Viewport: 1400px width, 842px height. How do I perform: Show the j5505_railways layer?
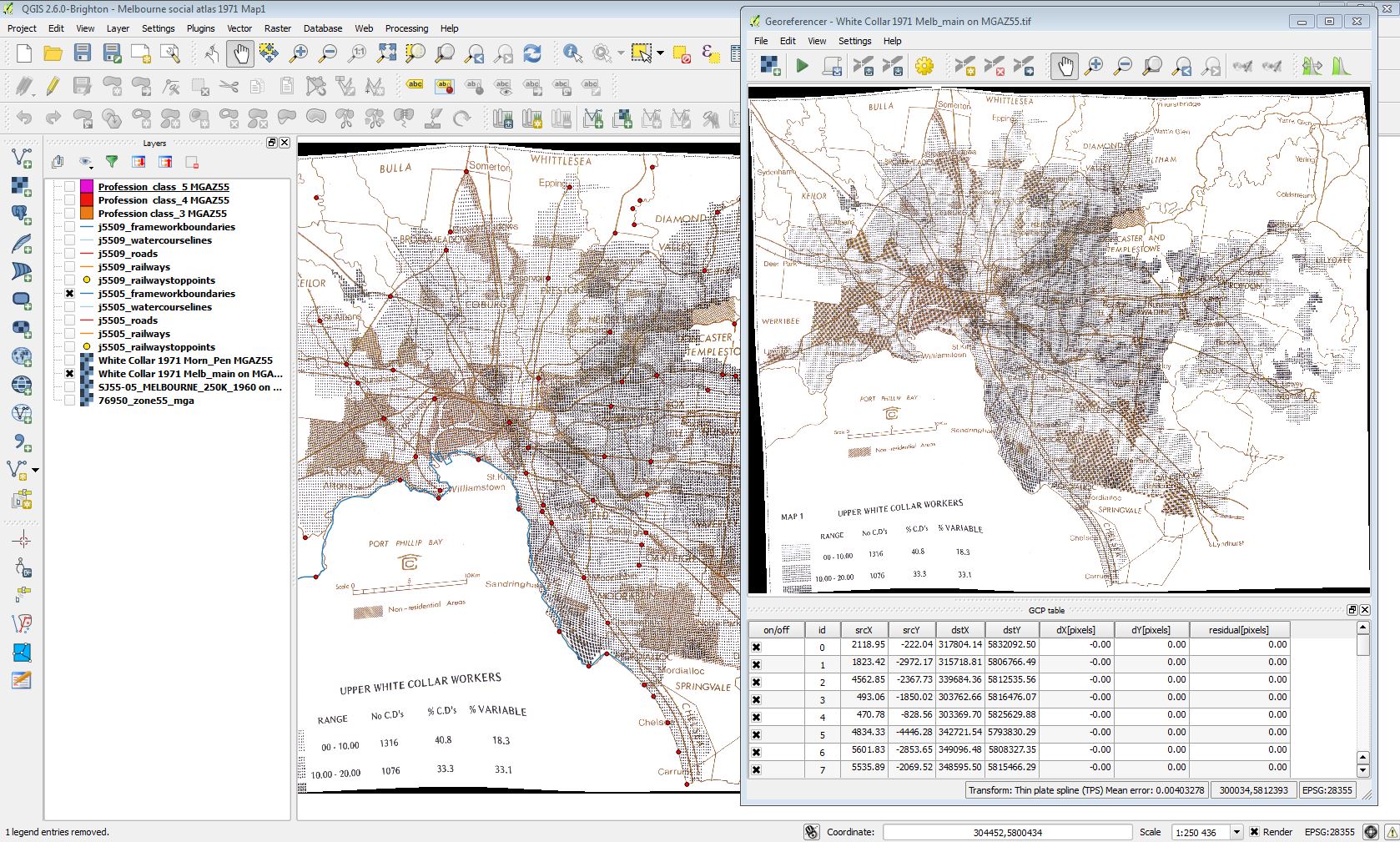[70, 334]
